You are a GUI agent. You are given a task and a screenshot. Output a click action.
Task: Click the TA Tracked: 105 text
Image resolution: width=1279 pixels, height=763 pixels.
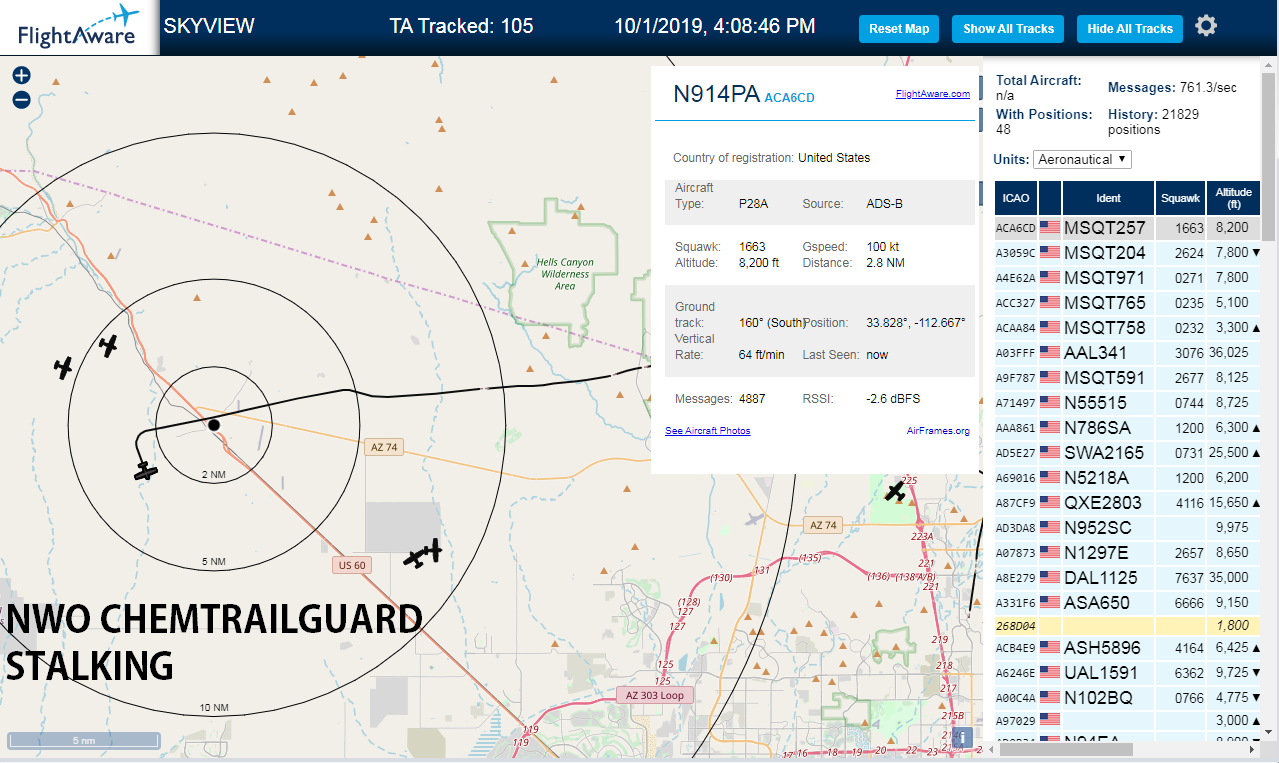(461, 26)
